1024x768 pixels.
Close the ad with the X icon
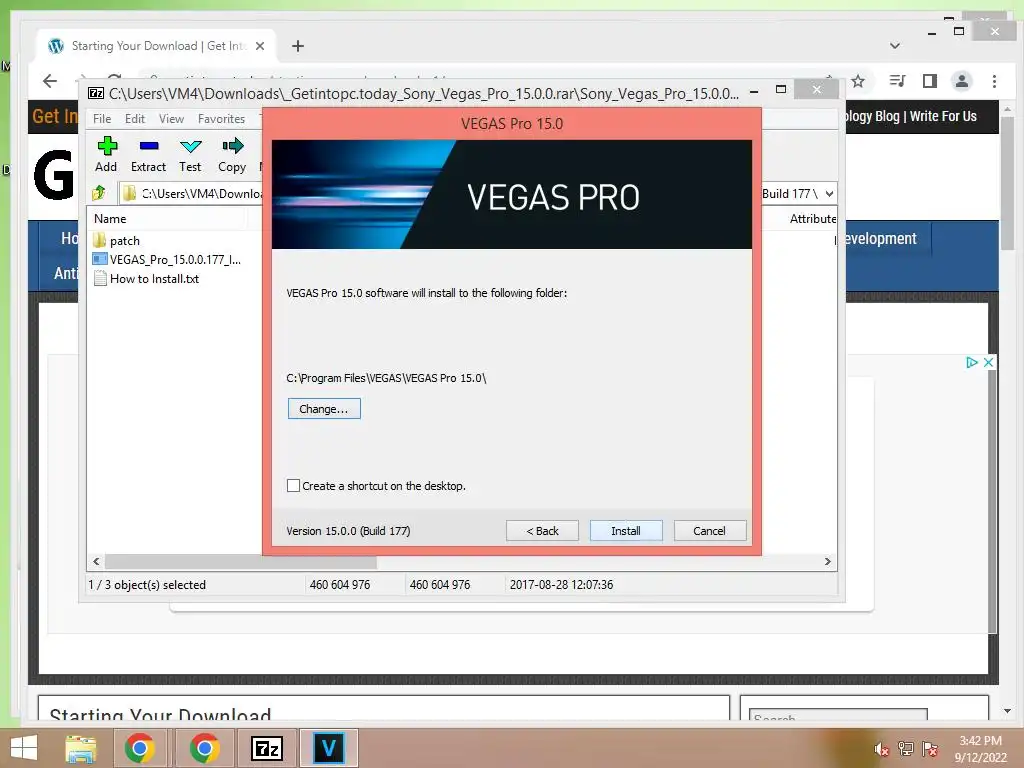989,362
